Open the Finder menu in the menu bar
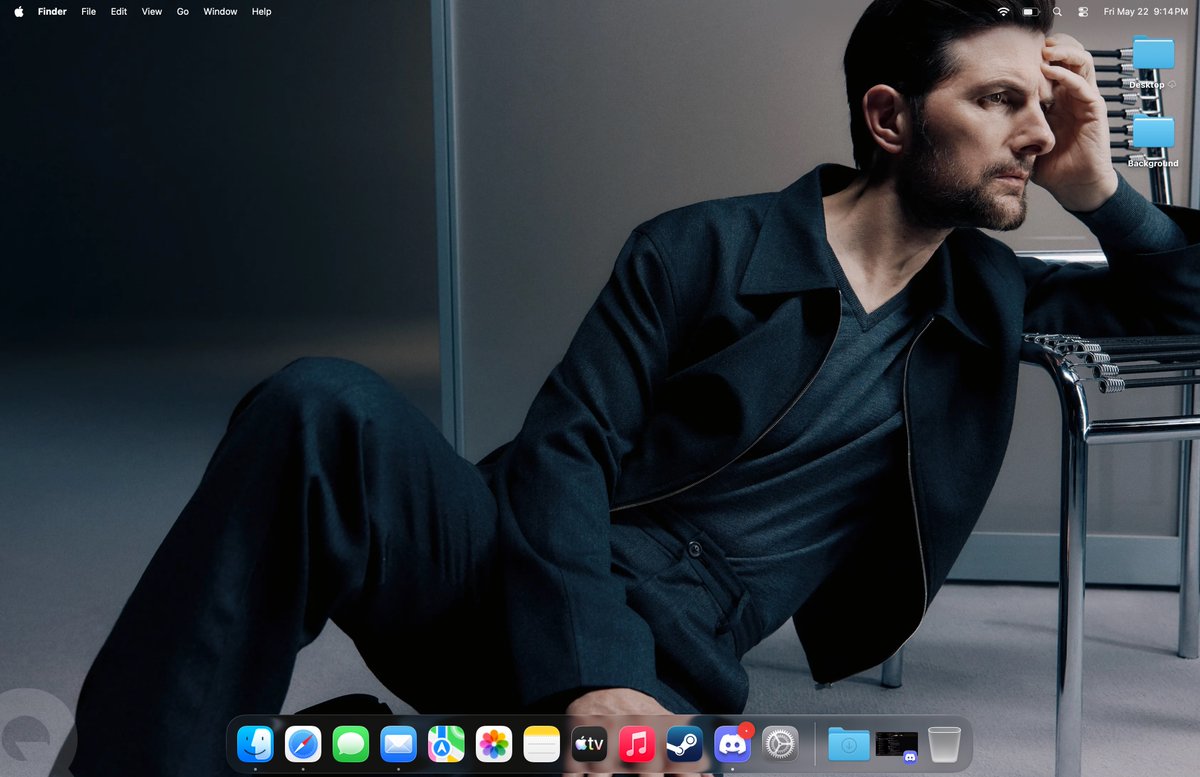The image size is (1200, 777). click(x=52, y=11)
